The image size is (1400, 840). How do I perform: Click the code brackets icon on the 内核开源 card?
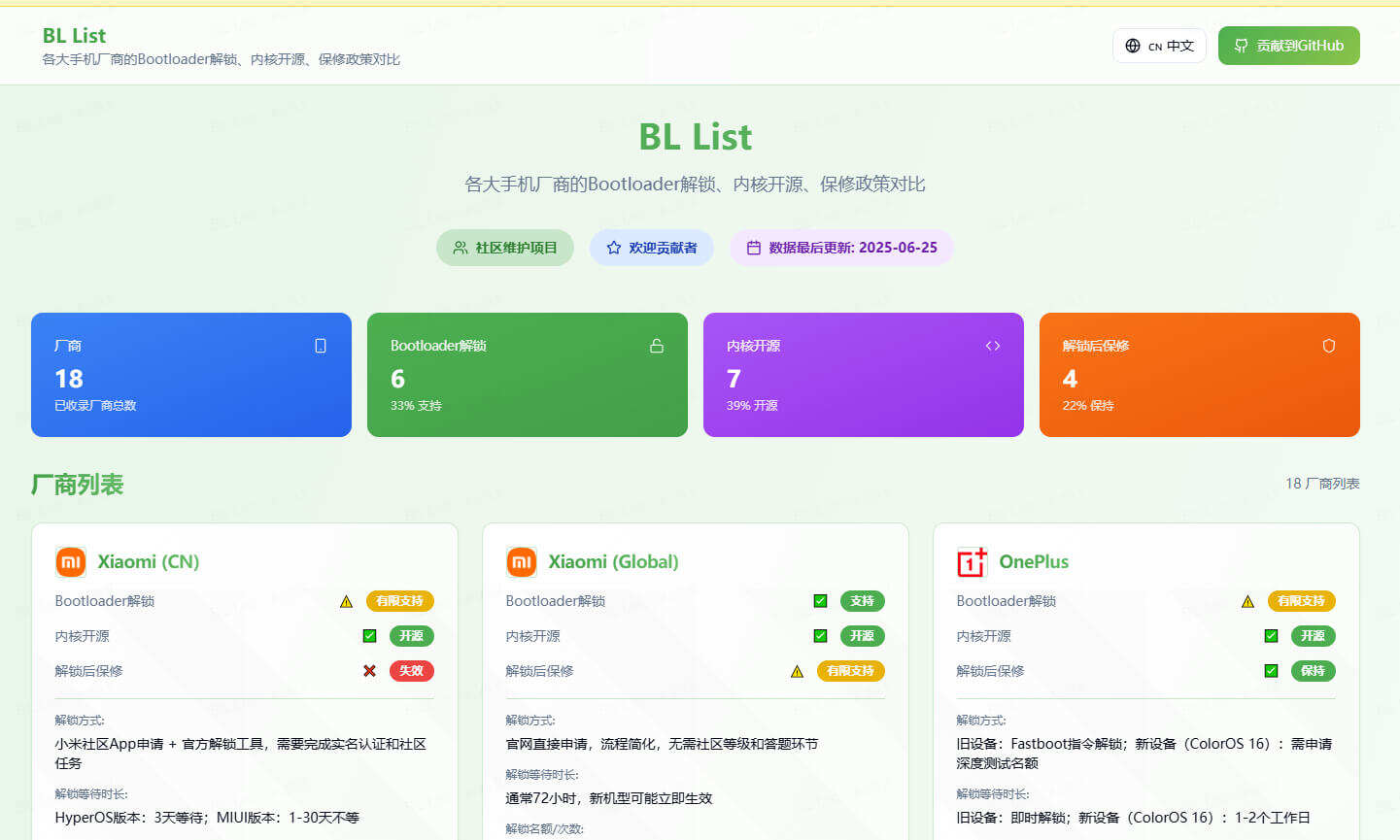click(993, 345)
